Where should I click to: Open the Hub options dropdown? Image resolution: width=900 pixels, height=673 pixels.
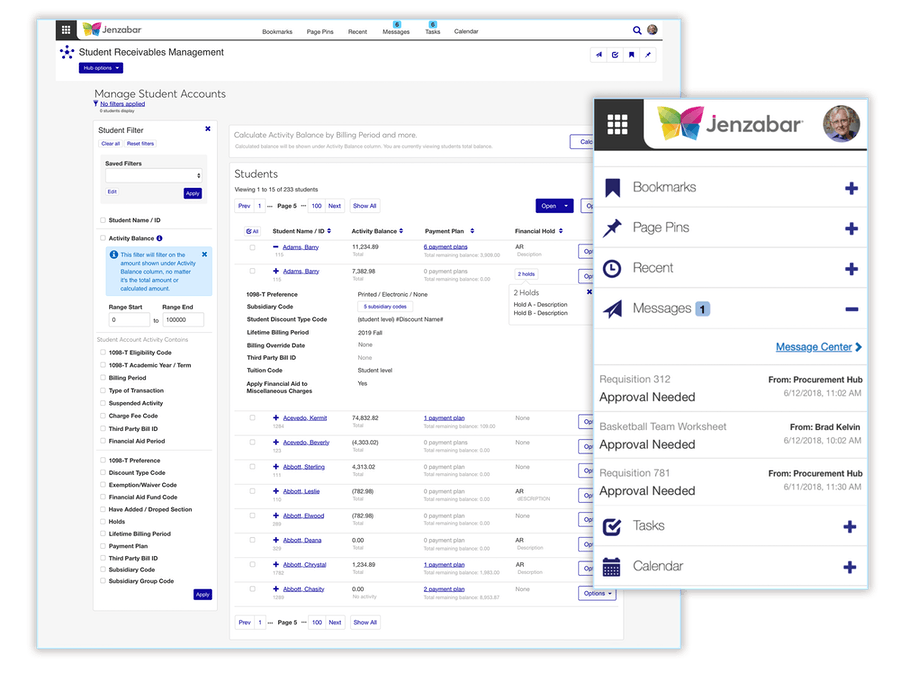pos(101,68)
